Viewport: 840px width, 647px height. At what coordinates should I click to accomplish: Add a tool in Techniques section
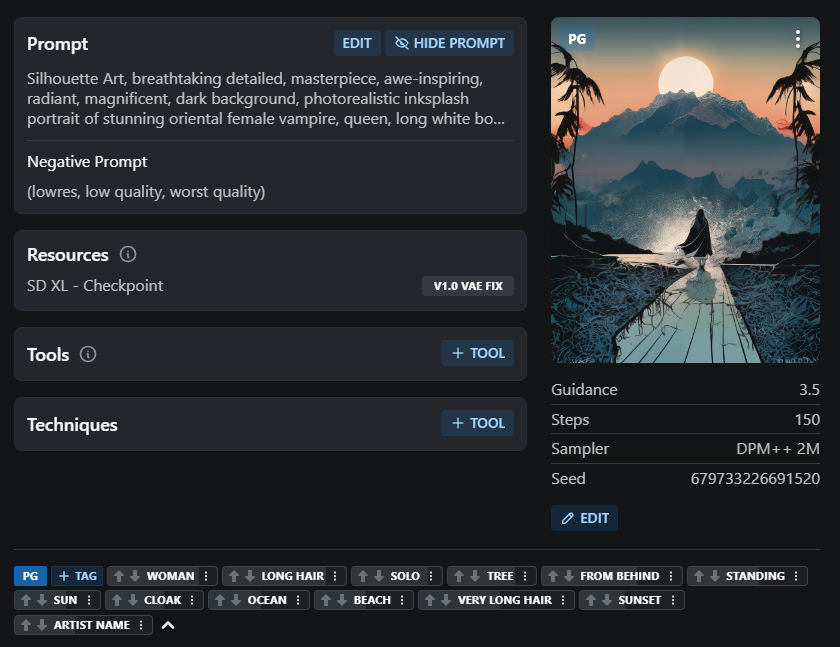click(x=477, y=423)
